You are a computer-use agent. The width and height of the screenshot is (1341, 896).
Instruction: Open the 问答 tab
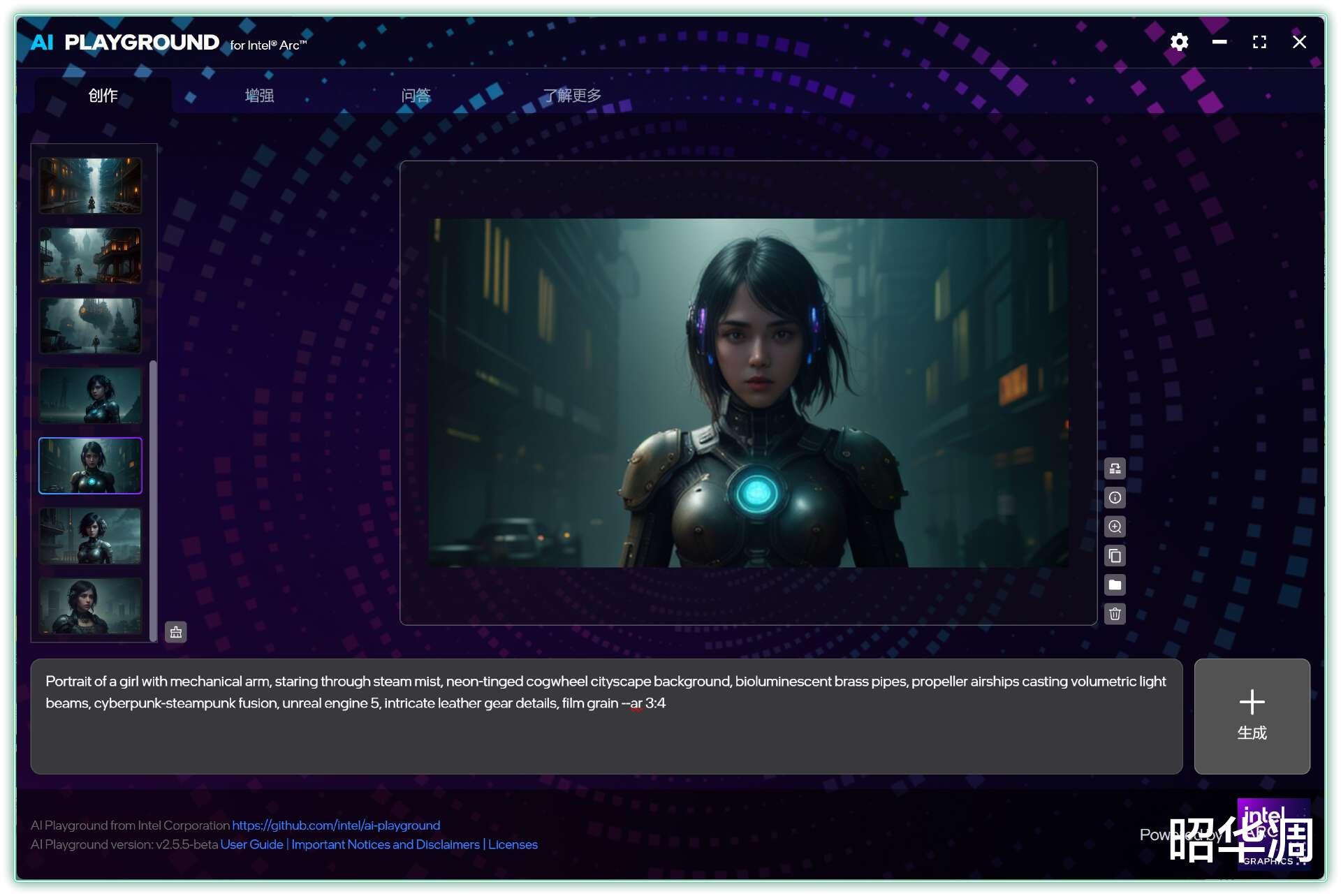(x=416, y=96)
